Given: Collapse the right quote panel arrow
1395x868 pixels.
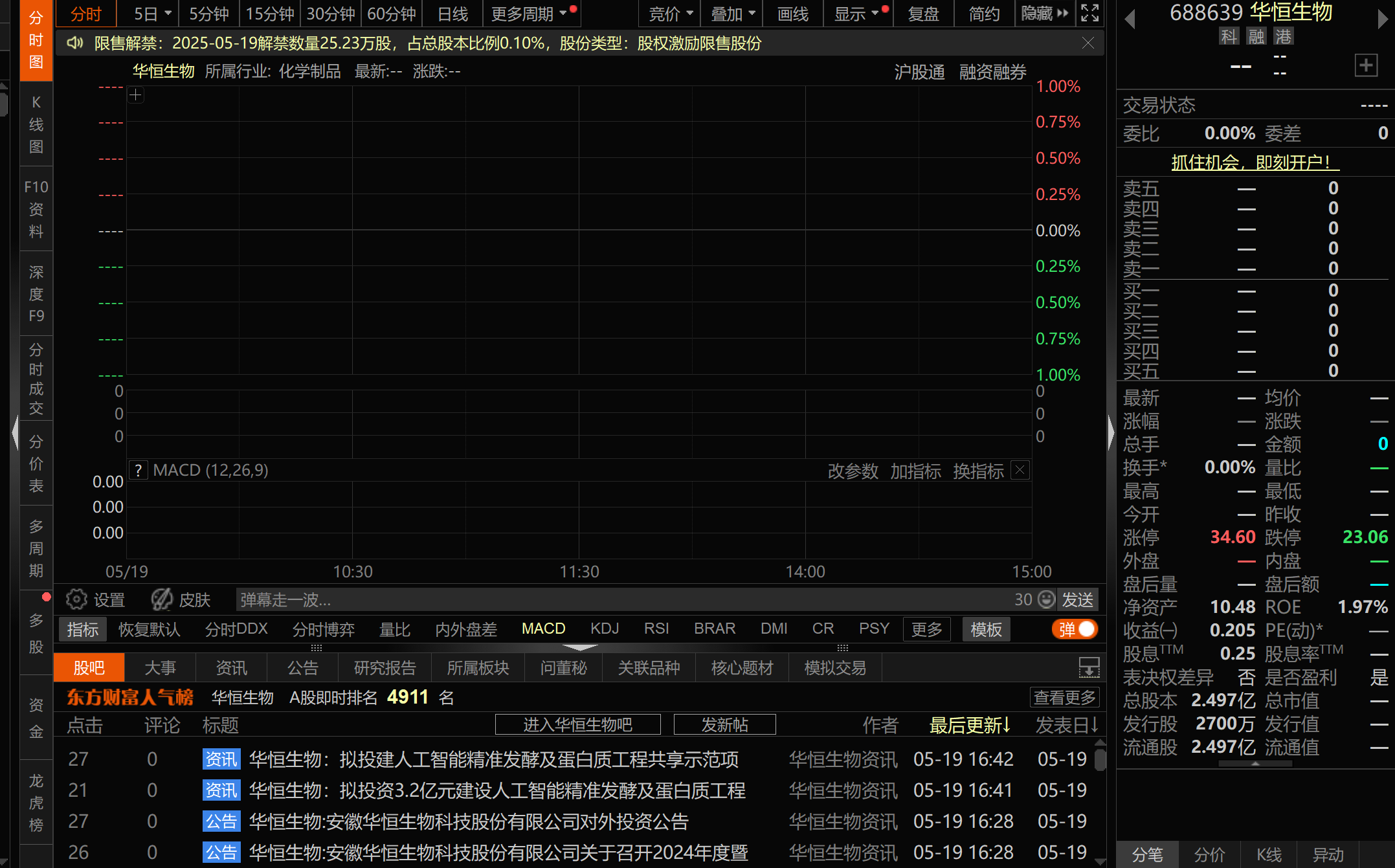Looking at the screenshot, I should (1111, 432).
